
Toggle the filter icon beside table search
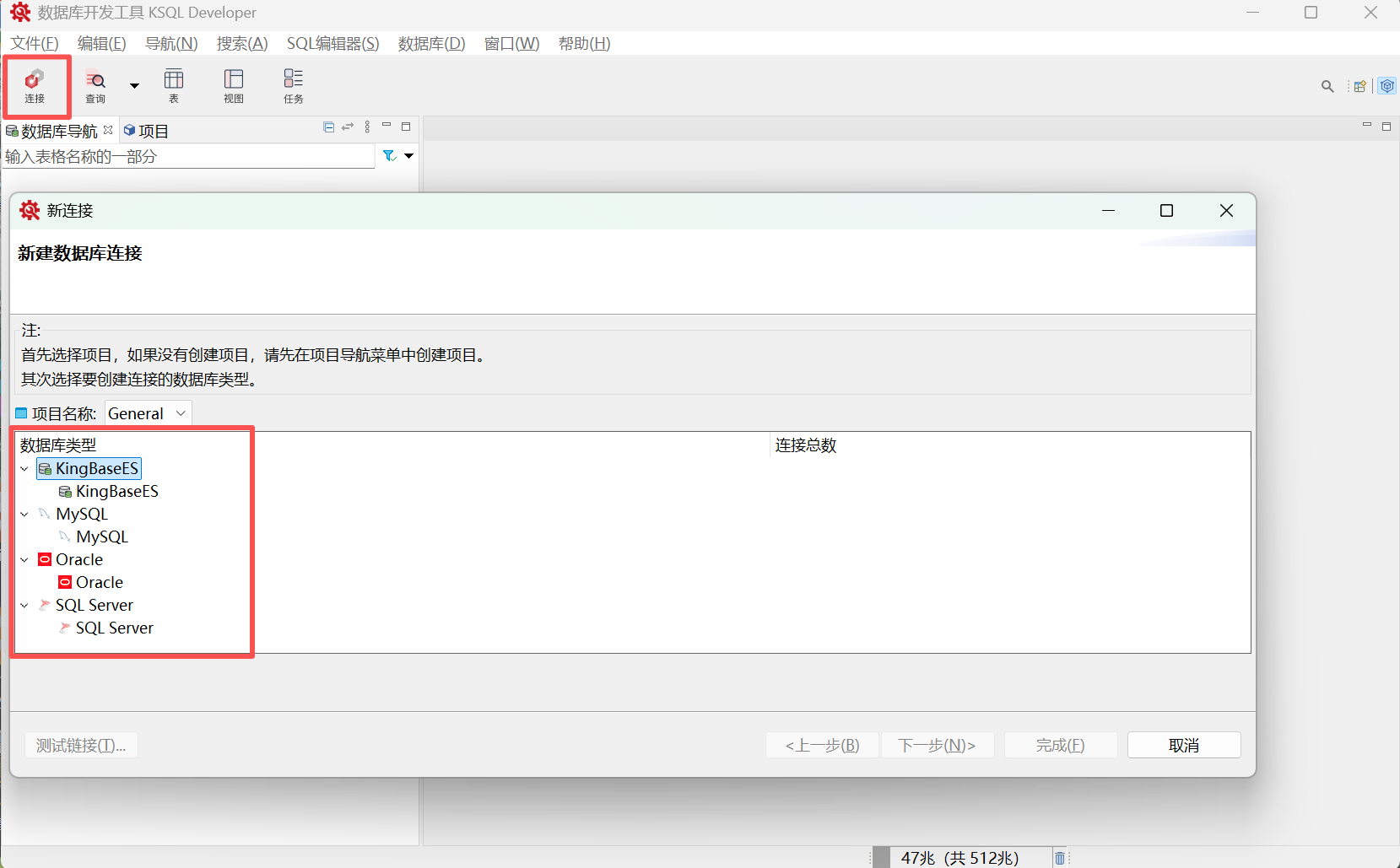[389, 156]
